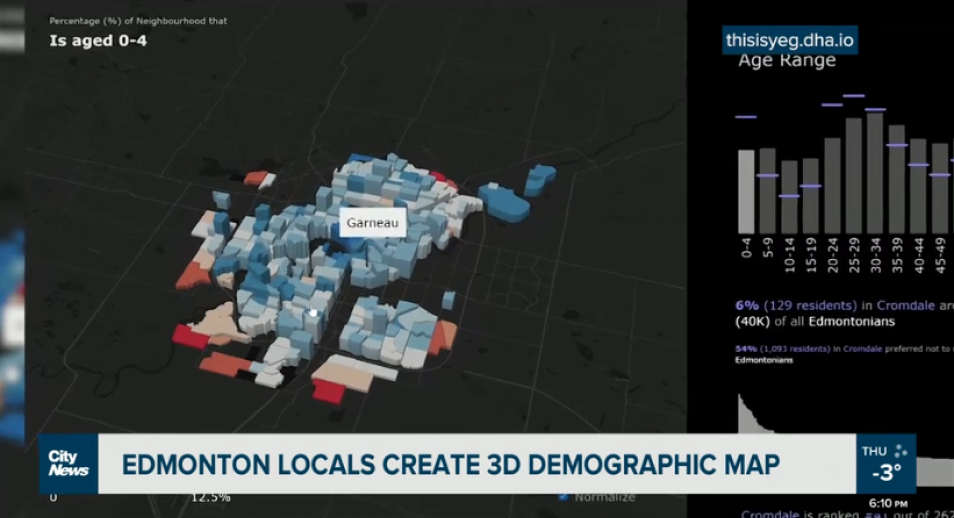Click '(40K) of all Edmontonians' text
This screenshot has height=518, width=954.
click(815, 321)
